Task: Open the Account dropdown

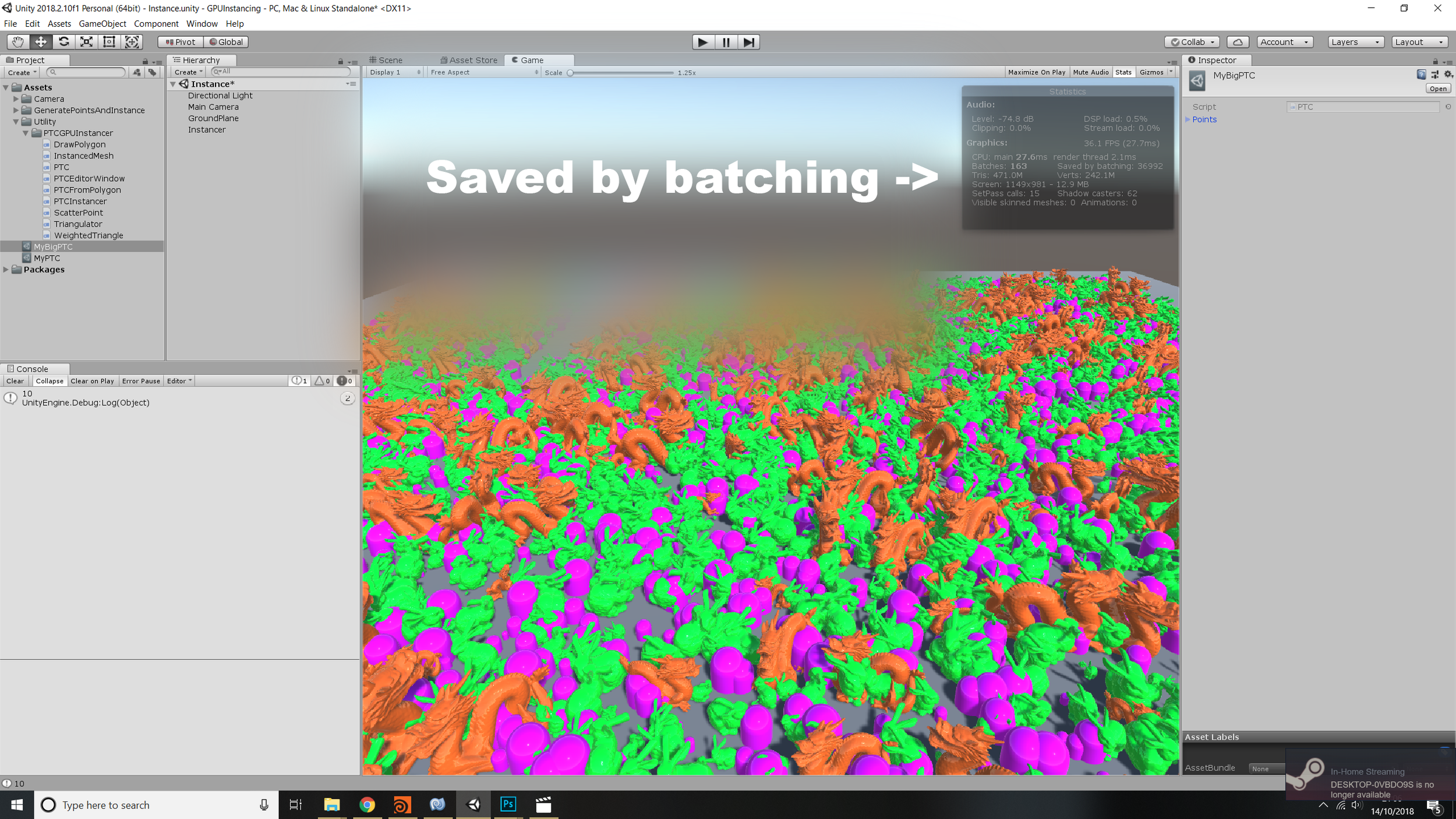Action: [x=1285, y=42]
